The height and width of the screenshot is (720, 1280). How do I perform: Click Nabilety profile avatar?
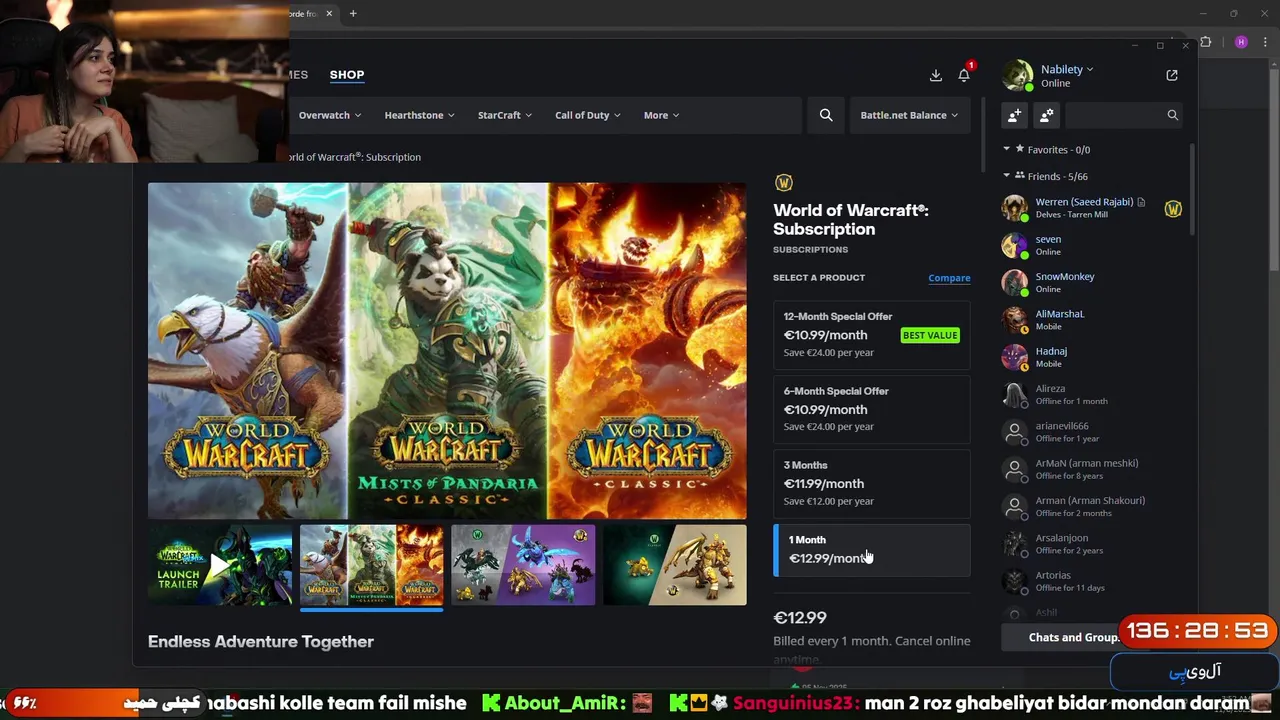(1017, 75)
